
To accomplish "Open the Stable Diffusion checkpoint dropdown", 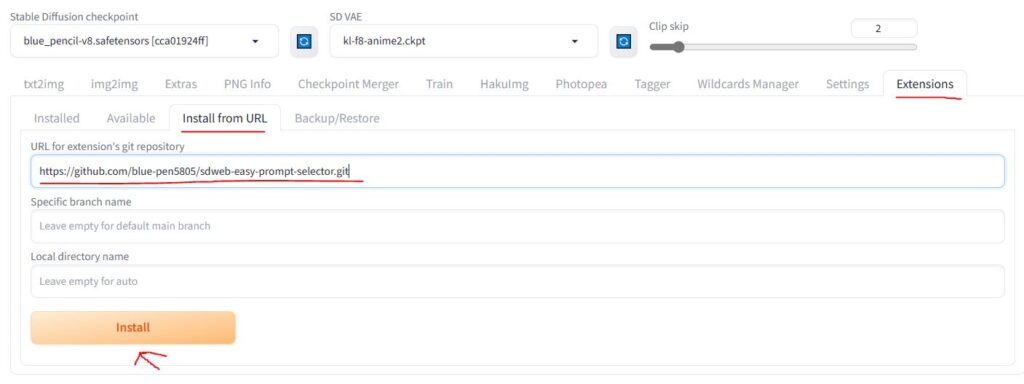I will pos(144,41).
